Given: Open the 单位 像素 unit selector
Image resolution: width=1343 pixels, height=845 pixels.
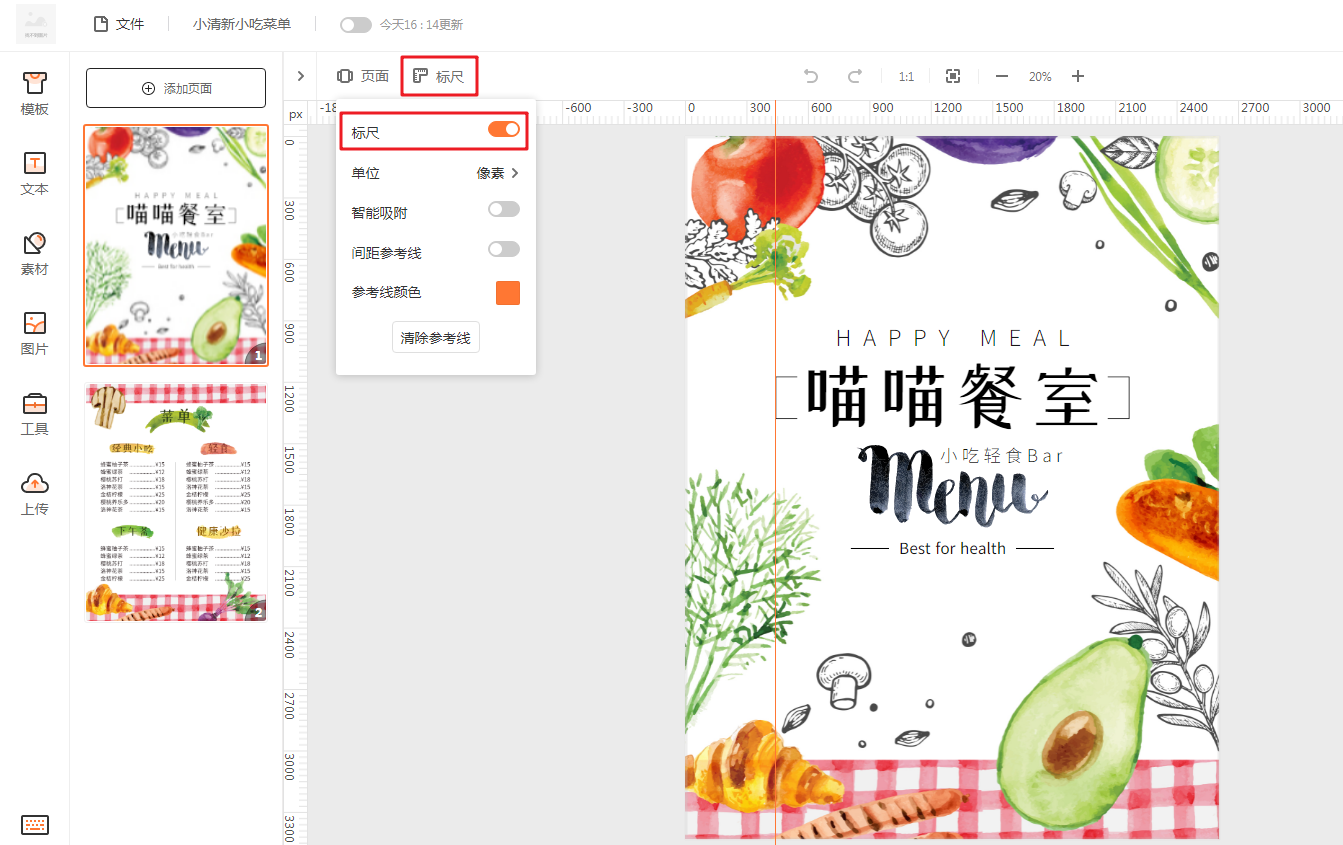Looking at the screenshot, I should pyautogui.click(x=436, y=173).
